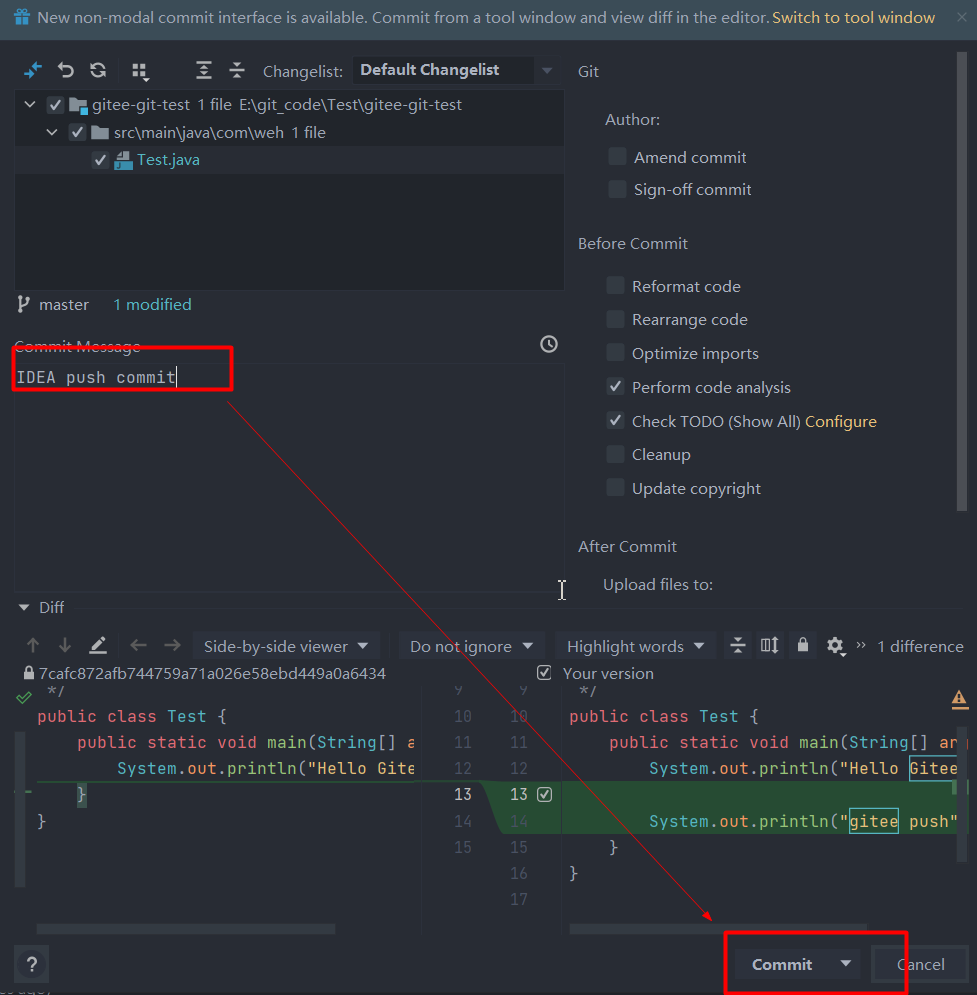
Task: Open the Highlight words dropdown
Action: point(636,646)
